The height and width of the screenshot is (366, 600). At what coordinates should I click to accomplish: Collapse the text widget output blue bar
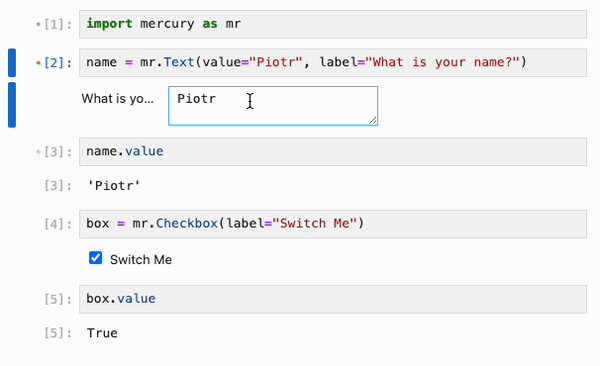tap(12, 105)
